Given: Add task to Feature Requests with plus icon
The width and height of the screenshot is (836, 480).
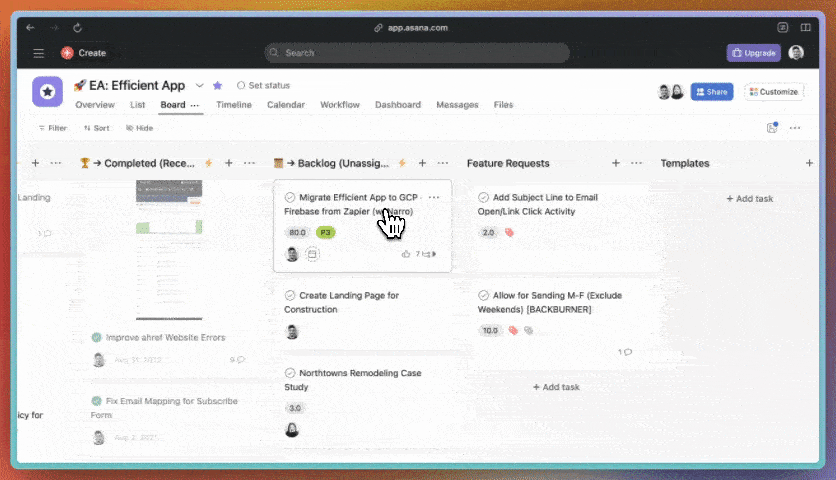Looking at the screenshot, I should click(x=616, y=163).
